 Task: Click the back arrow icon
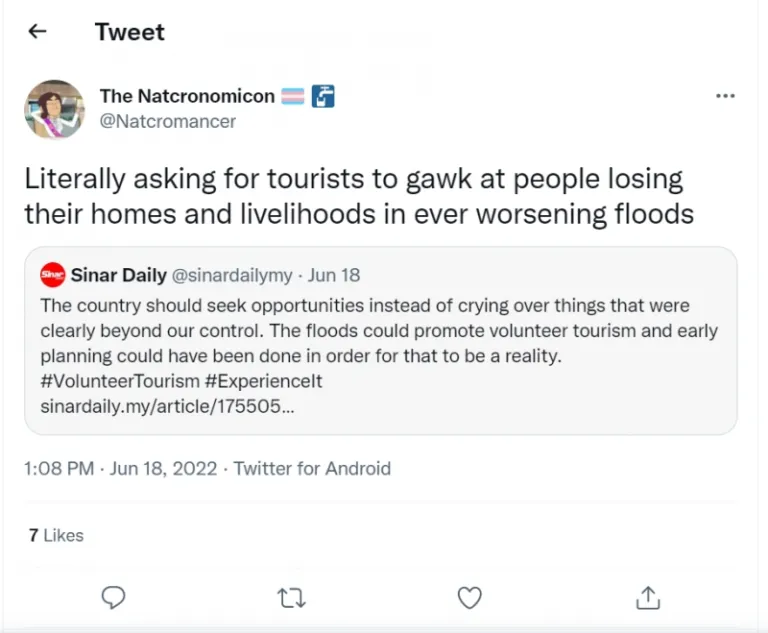click(x=38, y=31)
